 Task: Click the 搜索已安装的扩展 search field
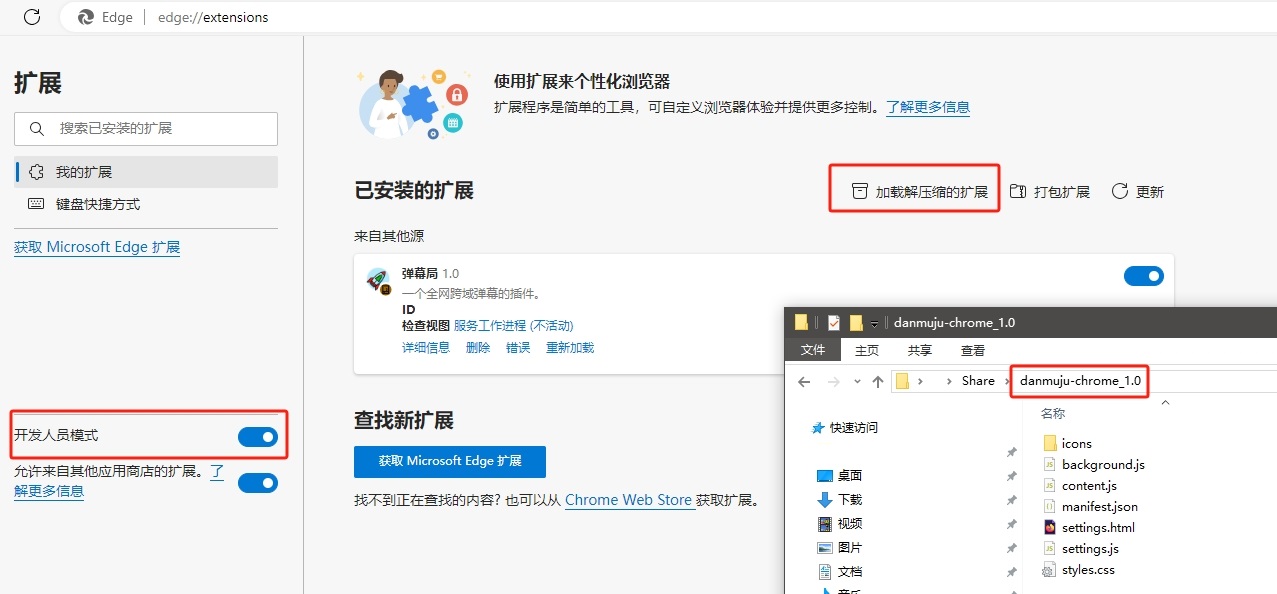click(x=146, y=129)
